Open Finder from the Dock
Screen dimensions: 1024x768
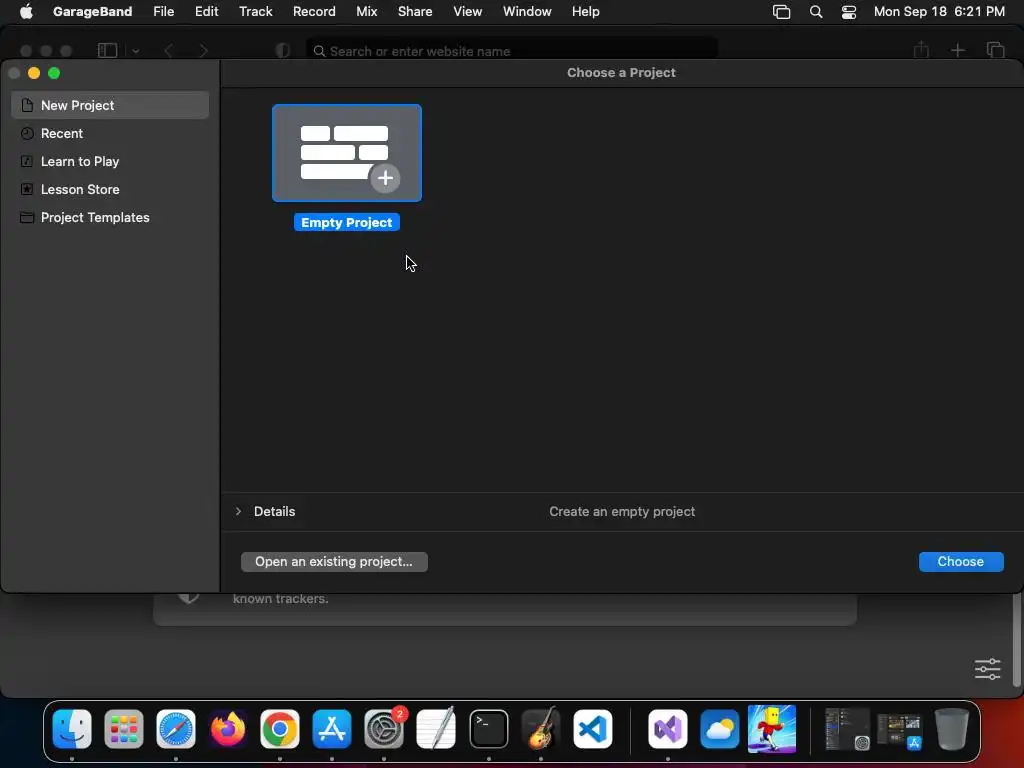pos(72,729)
